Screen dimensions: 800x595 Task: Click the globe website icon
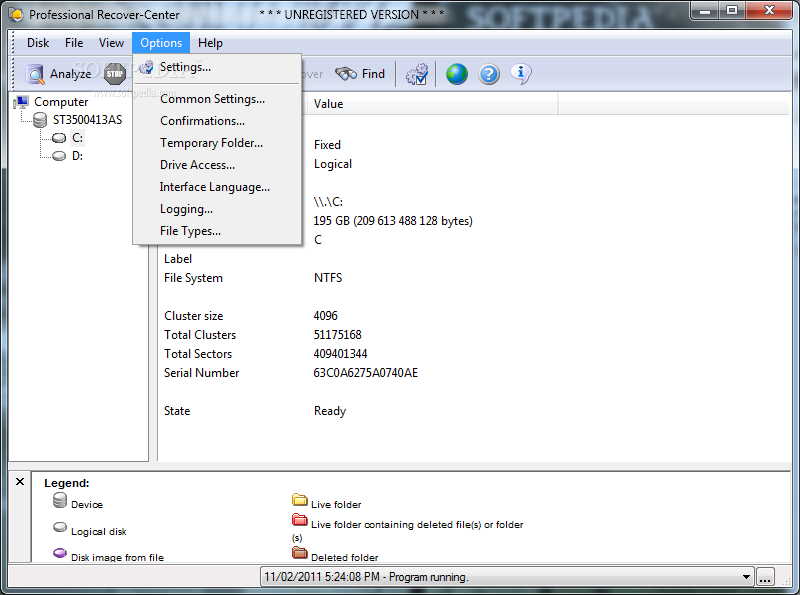click(457, 75)
